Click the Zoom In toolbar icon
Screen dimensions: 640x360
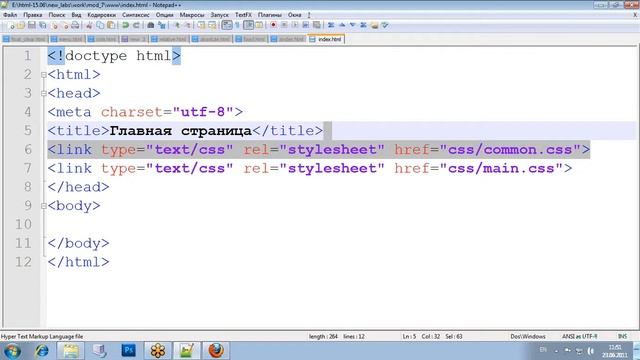point(177,25)
